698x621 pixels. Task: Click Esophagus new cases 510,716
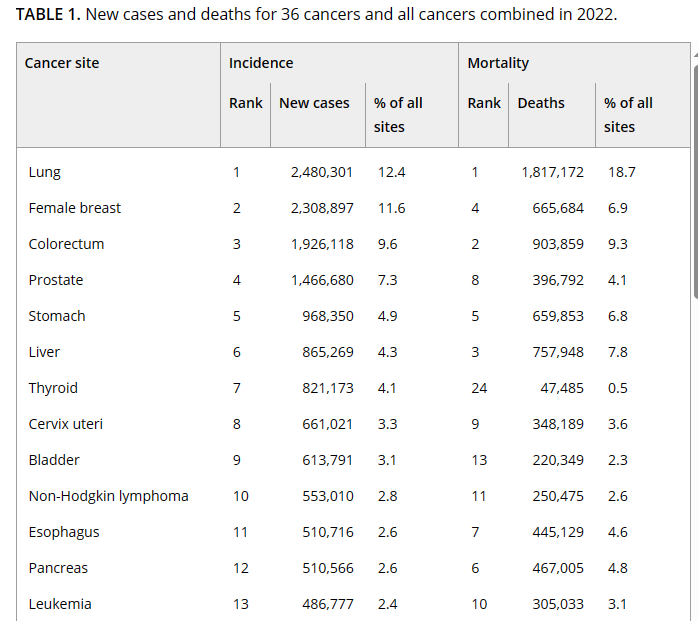coord(328,532)
